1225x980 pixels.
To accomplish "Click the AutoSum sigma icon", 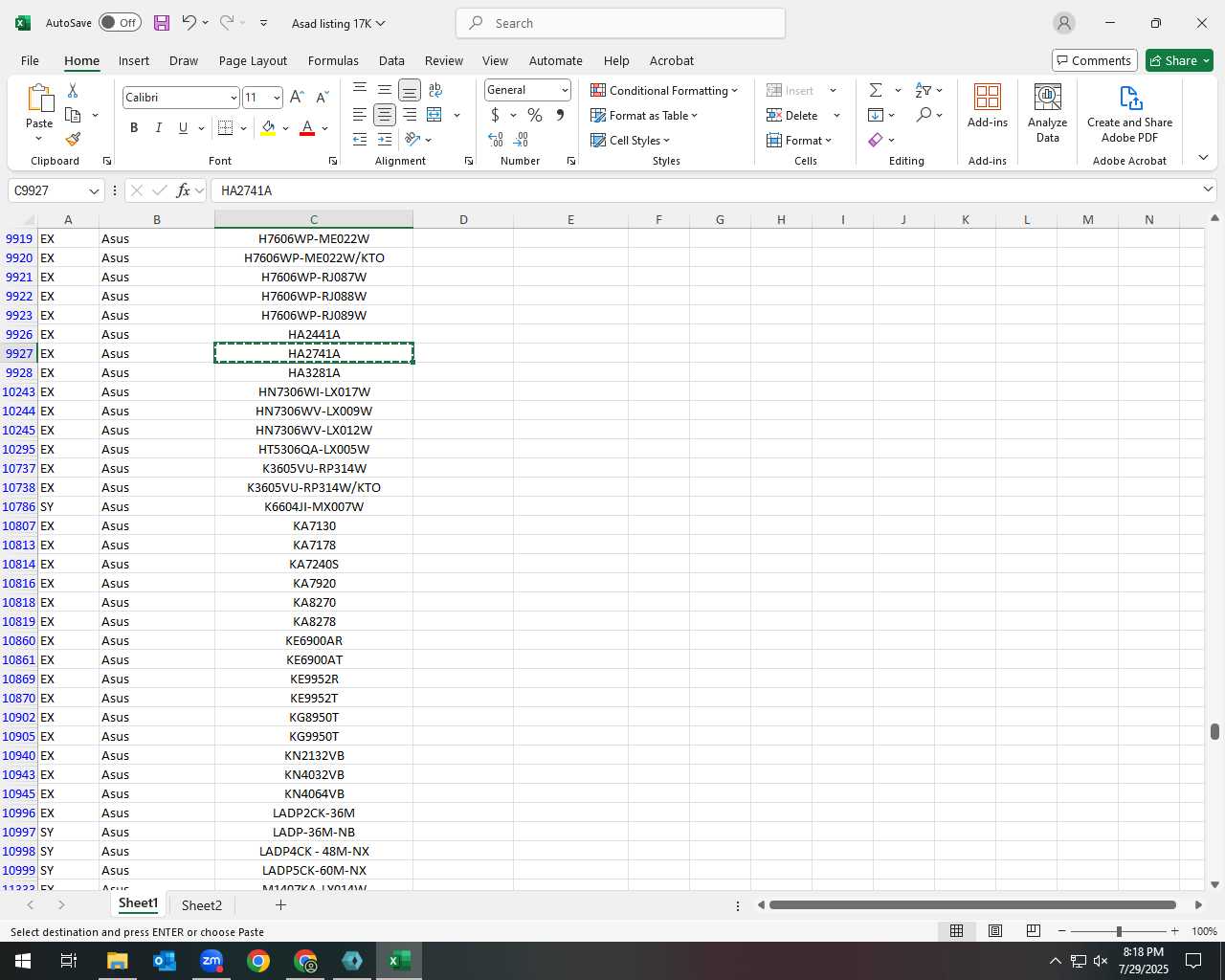I will pos(876,90).
